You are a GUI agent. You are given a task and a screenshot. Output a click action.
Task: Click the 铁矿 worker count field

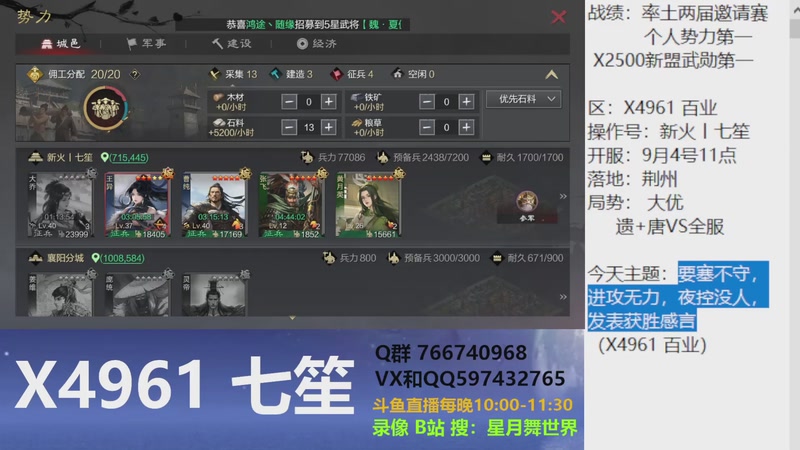[446, 102]
